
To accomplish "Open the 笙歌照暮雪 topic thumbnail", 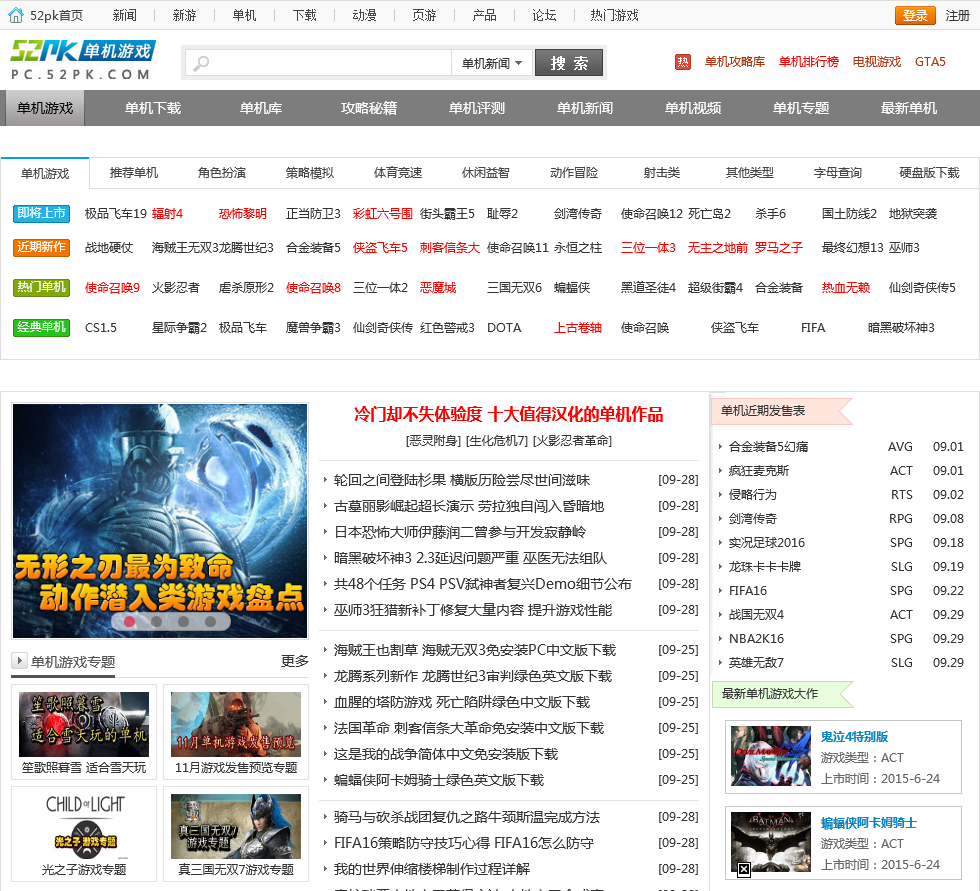I will coord(84,725).
